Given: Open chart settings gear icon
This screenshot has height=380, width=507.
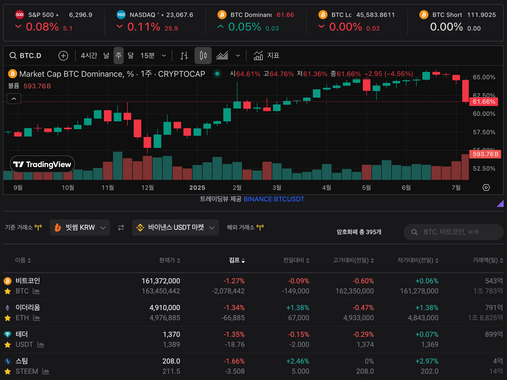Looking at the screenshot, I should (486, 188).
